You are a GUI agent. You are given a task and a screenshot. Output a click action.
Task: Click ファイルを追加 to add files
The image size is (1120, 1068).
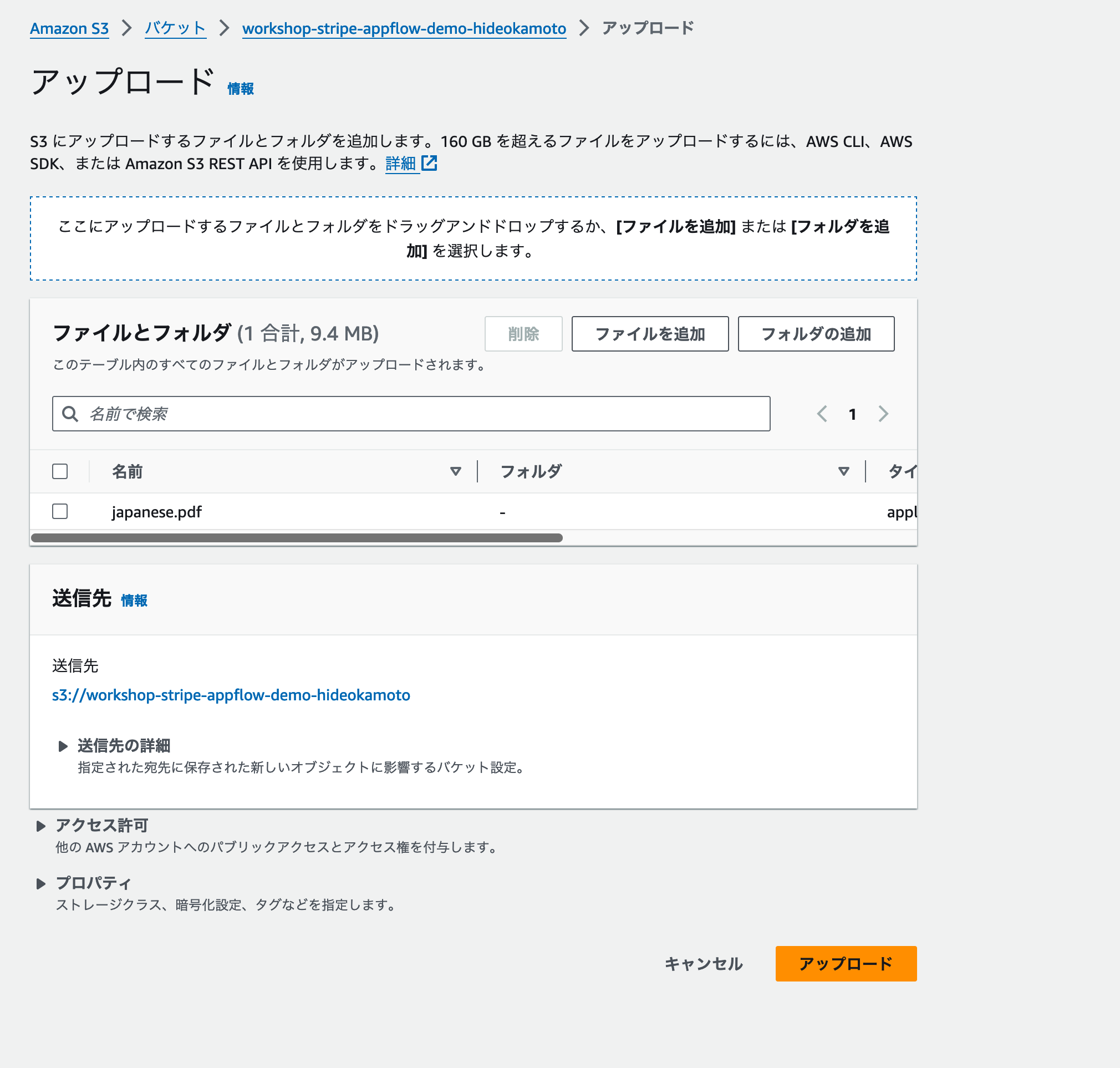coord(649,334)
